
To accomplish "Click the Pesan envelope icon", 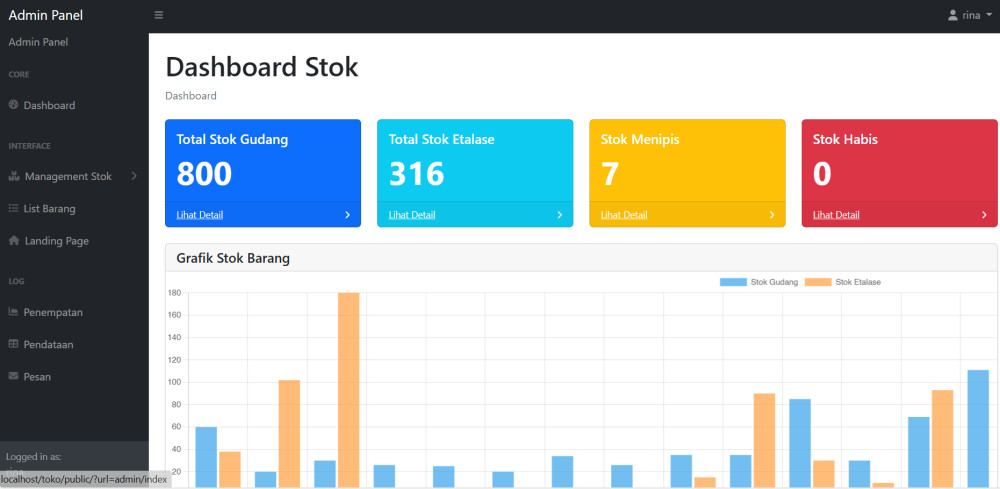I will (x=14, y=376).
